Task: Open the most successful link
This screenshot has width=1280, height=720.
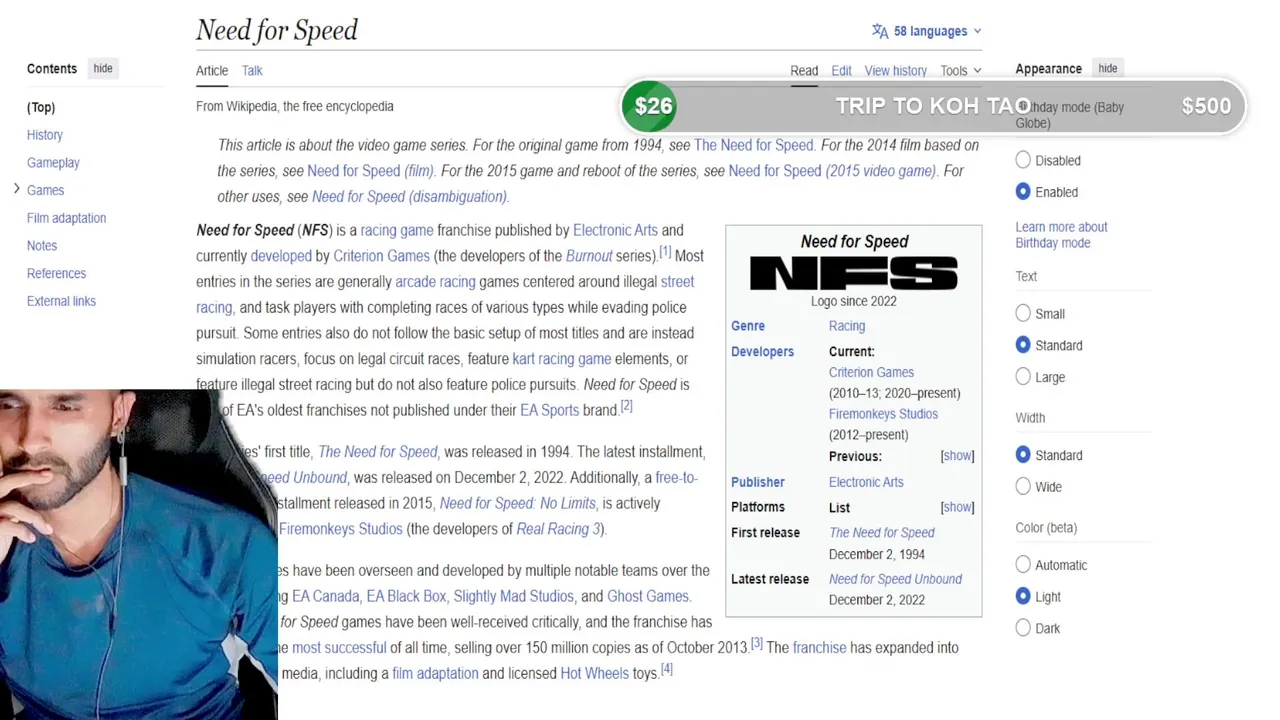Action: tap(339, 647)
